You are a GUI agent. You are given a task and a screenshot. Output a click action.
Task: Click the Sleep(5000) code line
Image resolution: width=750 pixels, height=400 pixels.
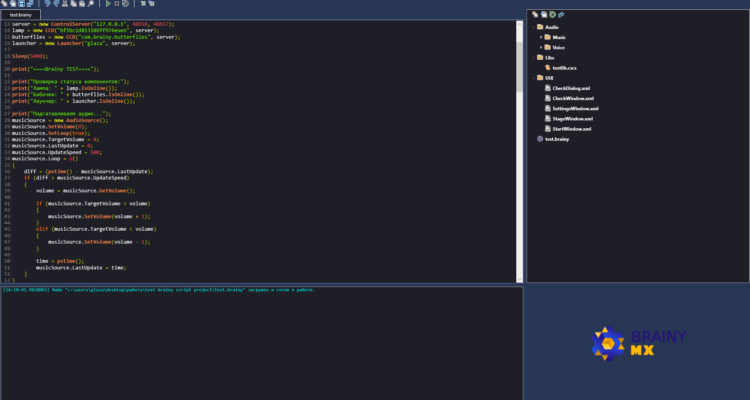pos(30,56)
